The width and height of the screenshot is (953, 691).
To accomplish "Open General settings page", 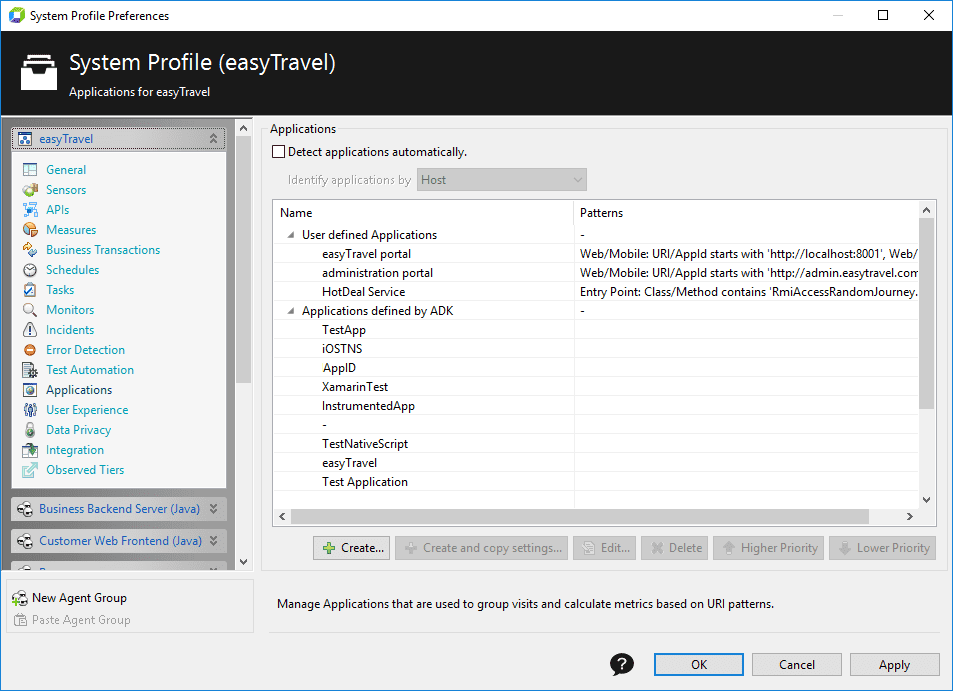I will [66, 170].
